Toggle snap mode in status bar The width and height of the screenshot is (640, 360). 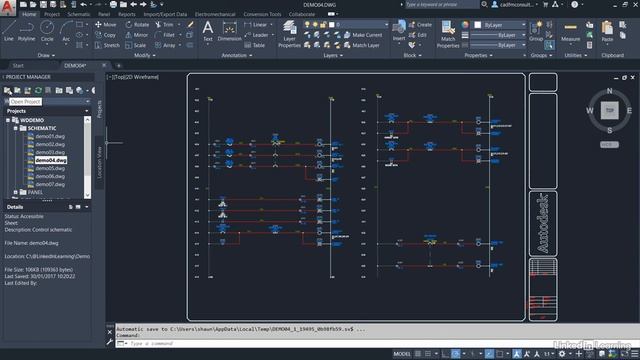[427, 354]
